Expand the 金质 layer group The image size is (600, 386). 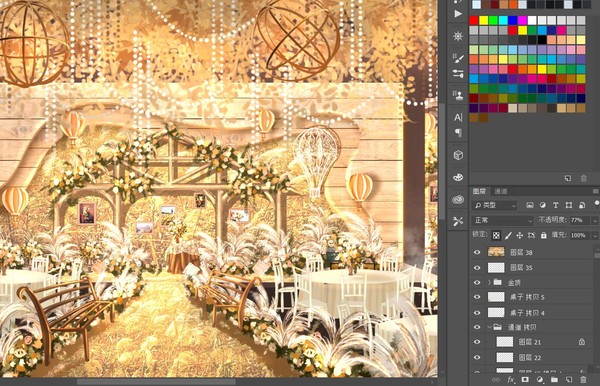tap(489, 282)
